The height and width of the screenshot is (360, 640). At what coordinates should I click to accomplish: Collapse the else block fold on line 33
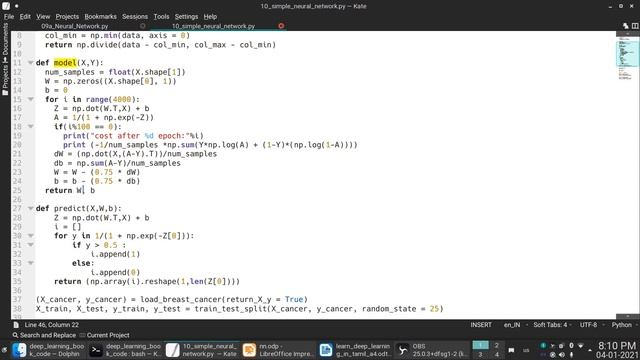tap(31, 263)
